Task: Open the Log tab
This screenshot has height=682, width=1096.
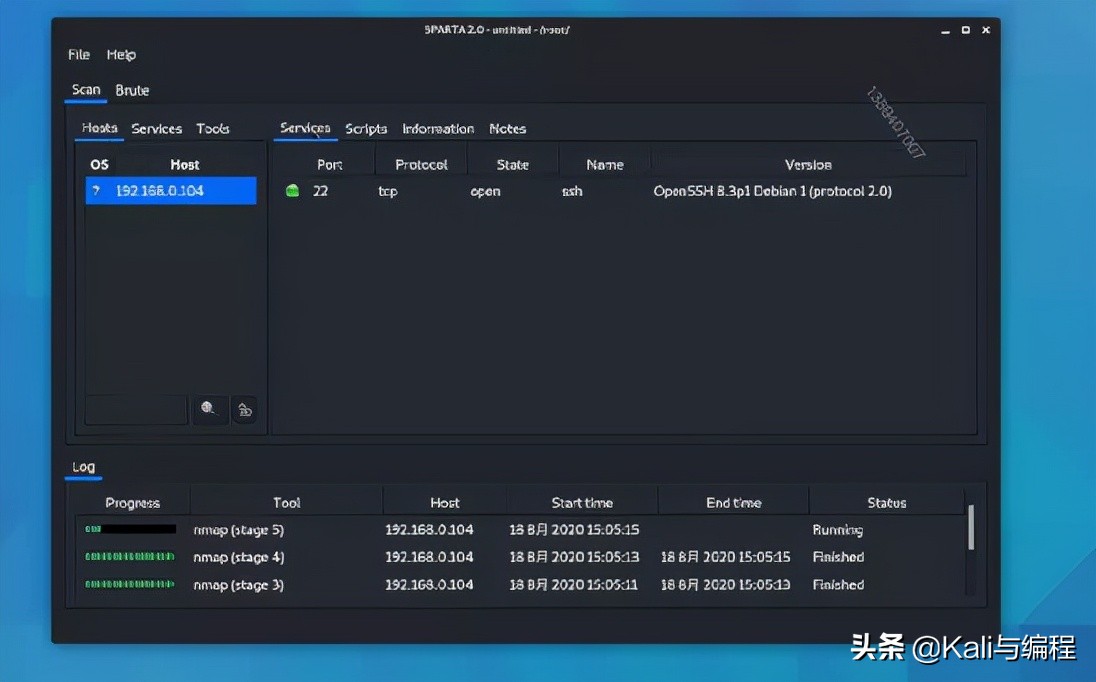Action: point(83,467)
